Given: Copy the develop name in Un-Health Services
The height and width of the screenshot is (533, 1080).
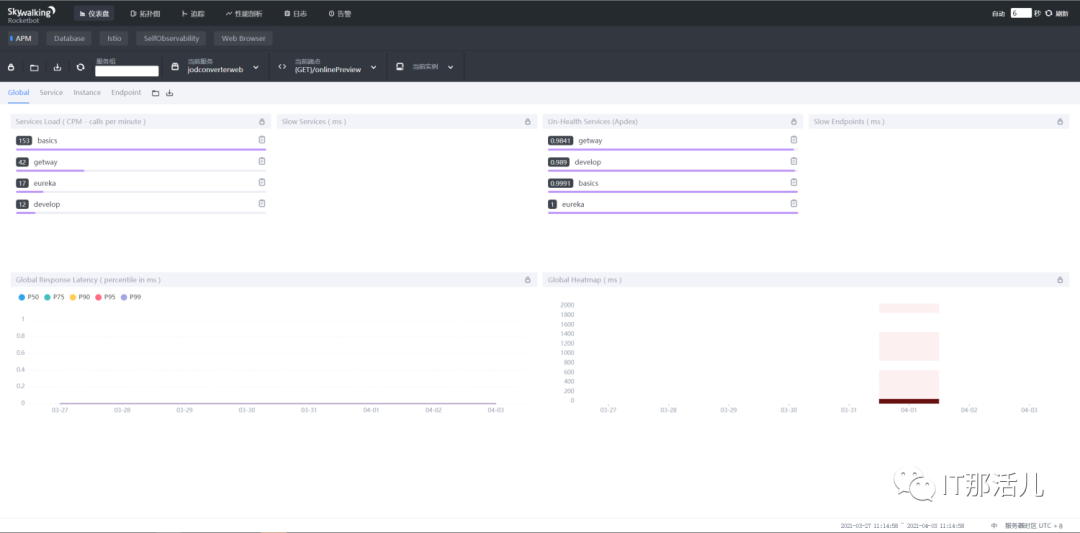Looking at the screenshot, I should pyautogui.click(x=793, y=161).
